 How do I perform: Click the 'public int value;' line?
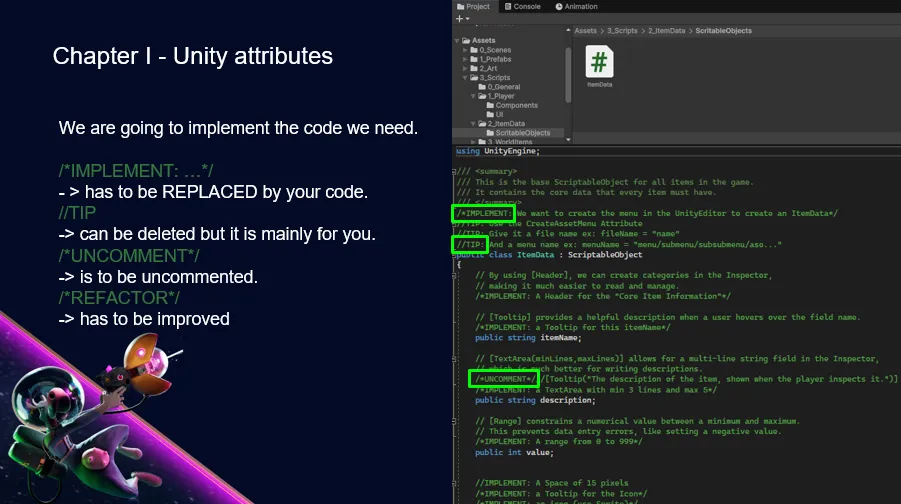tap(514, 453)
